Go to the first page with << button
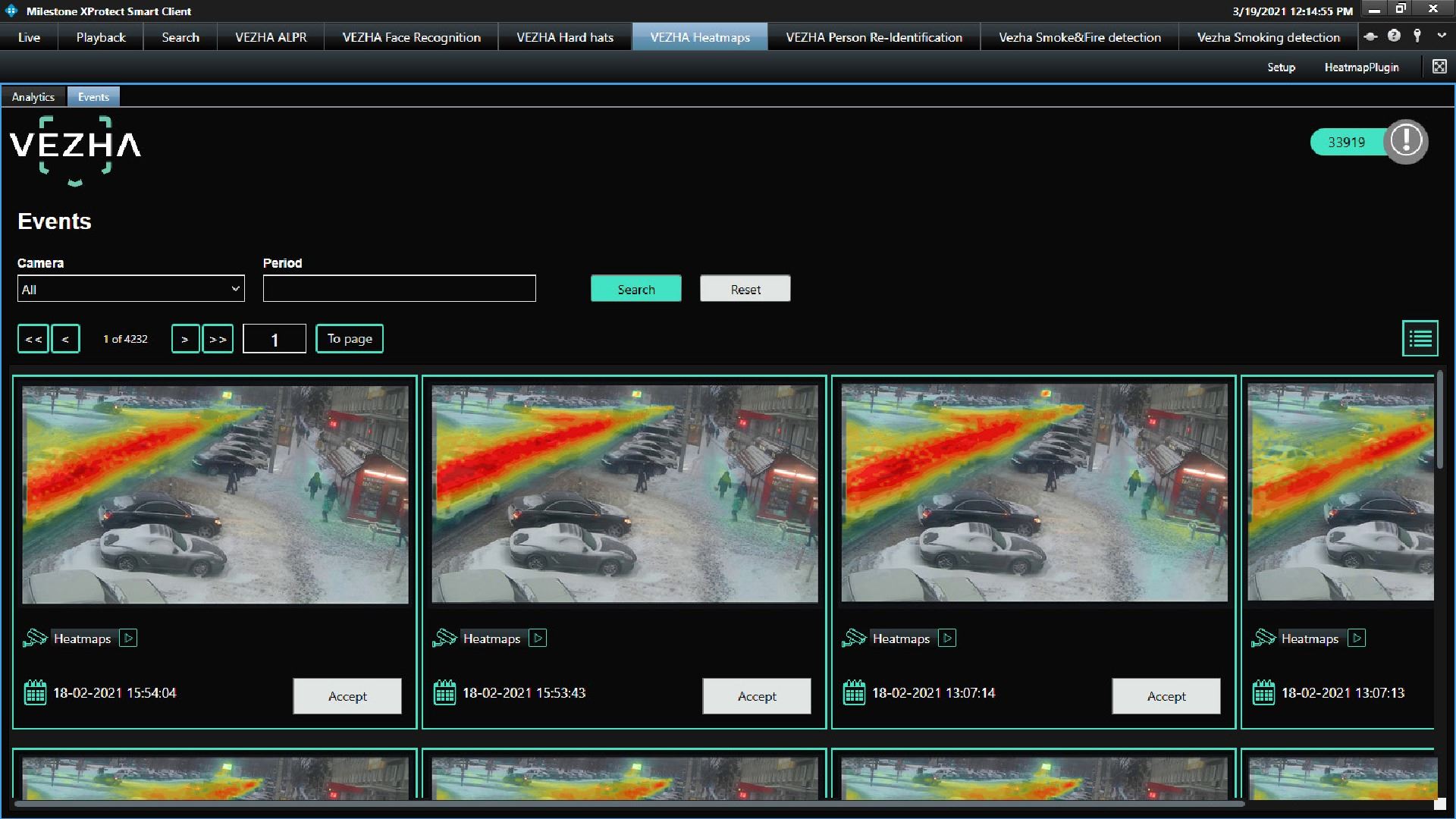Screen dimensions: 1456x819 click(33, 338)
